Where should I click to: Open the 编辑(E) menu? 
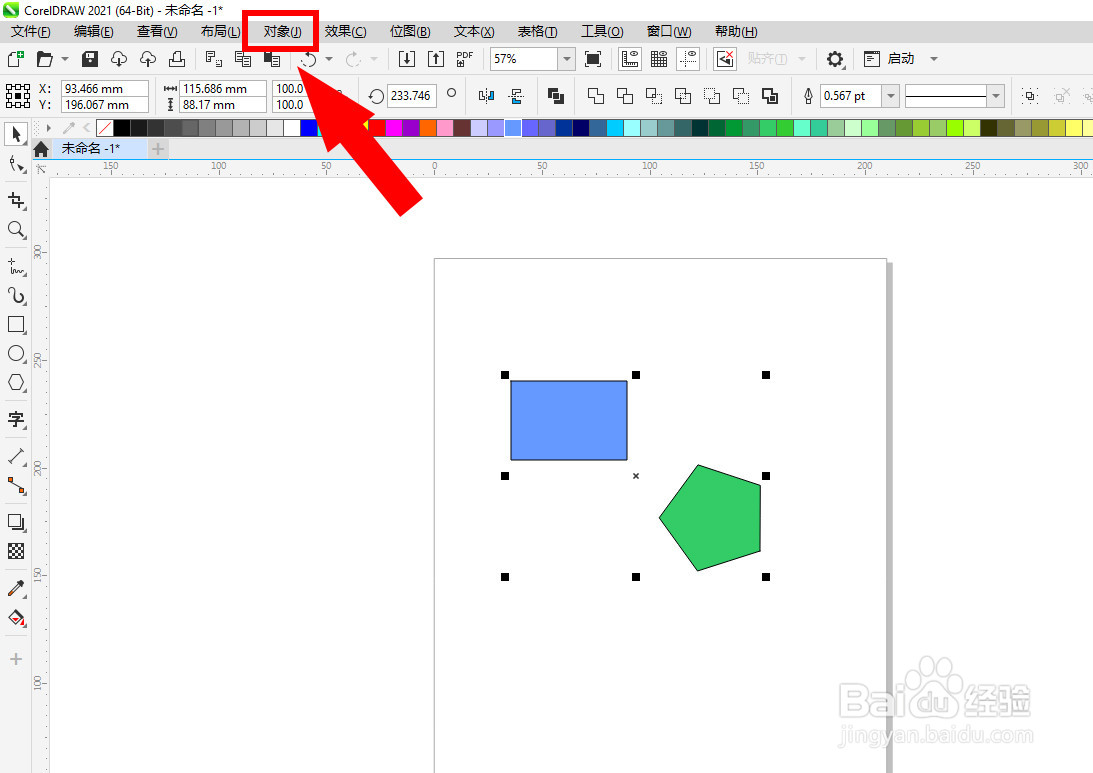(93, 31)
